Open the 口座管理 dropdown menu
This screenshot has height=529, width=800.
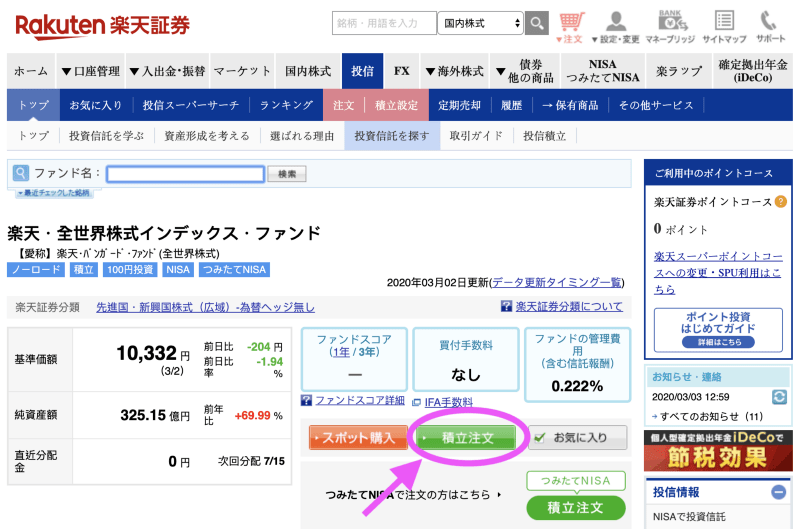coord(91,71)
